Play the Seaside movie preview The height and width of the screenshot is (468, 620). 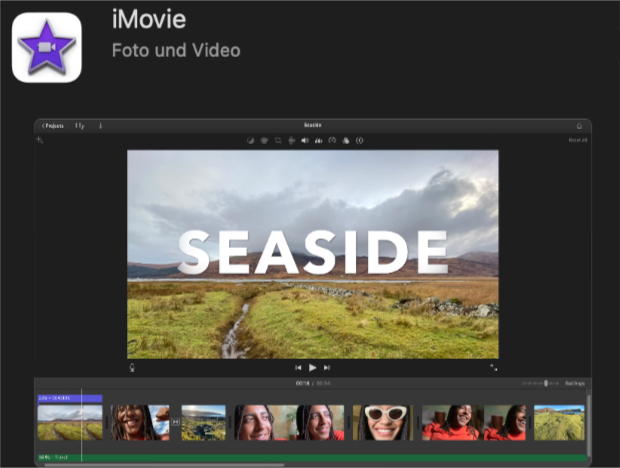312,368
